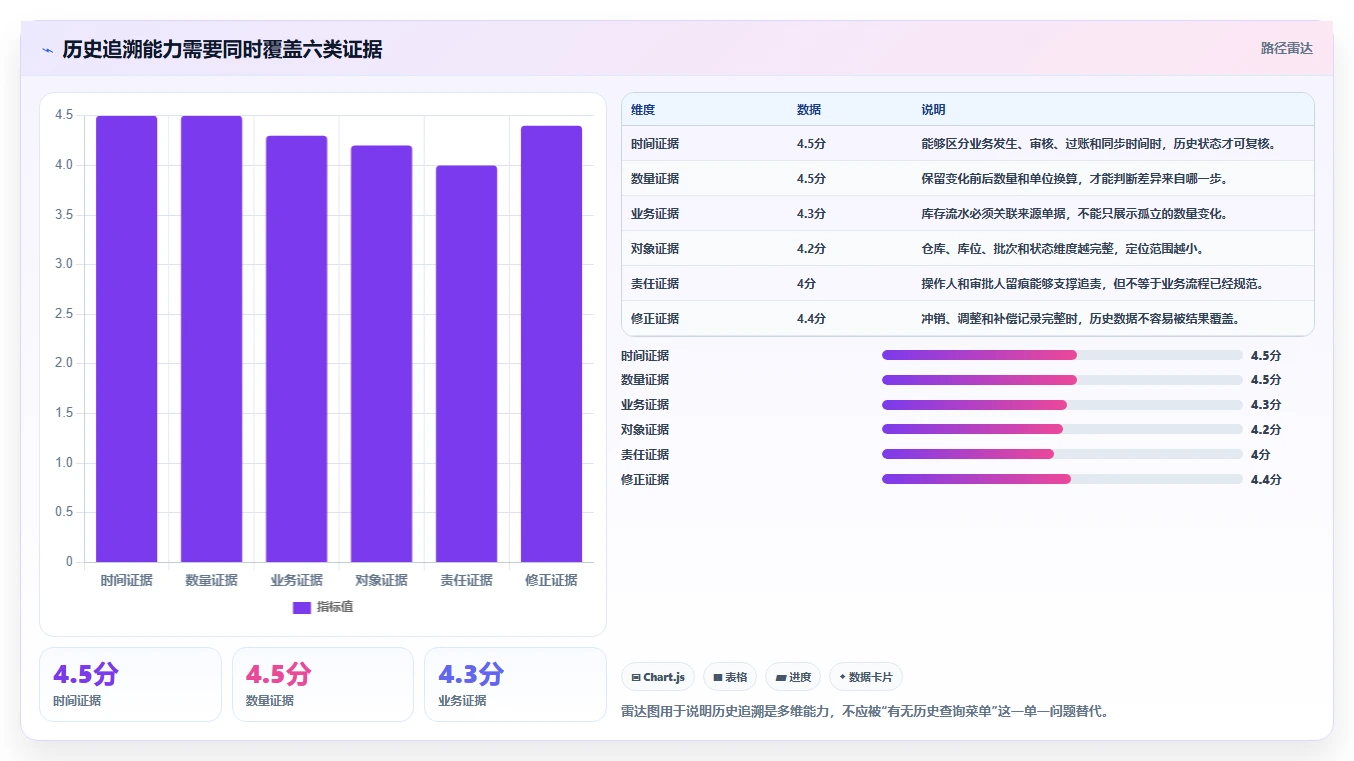Click the 路径雷达 tag in header
Screen dimensions: 1354x761
[x=1286, y=48]
